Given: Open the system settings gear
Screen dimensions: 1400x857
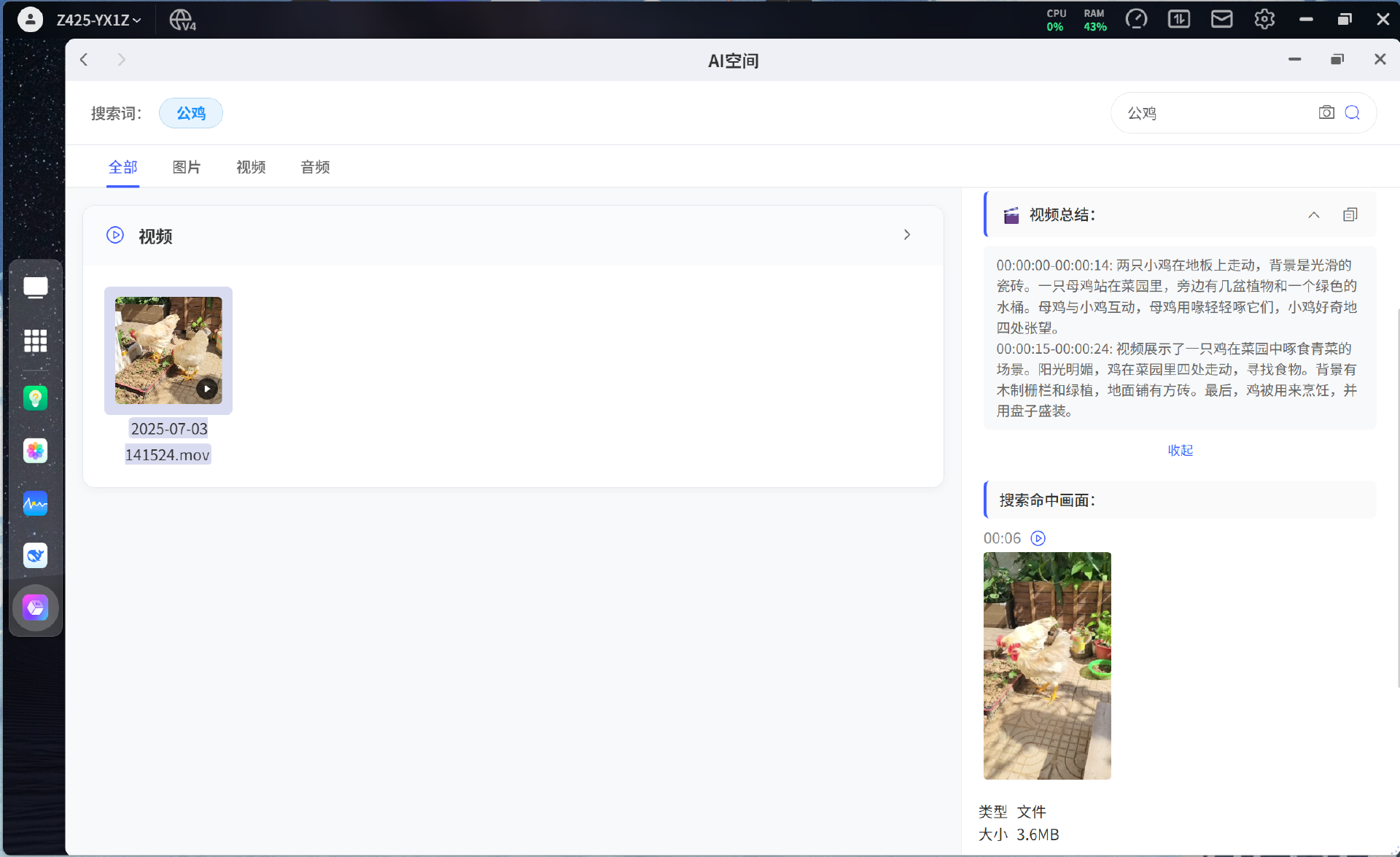Looking at the screenshot, I should [1264, 20].
